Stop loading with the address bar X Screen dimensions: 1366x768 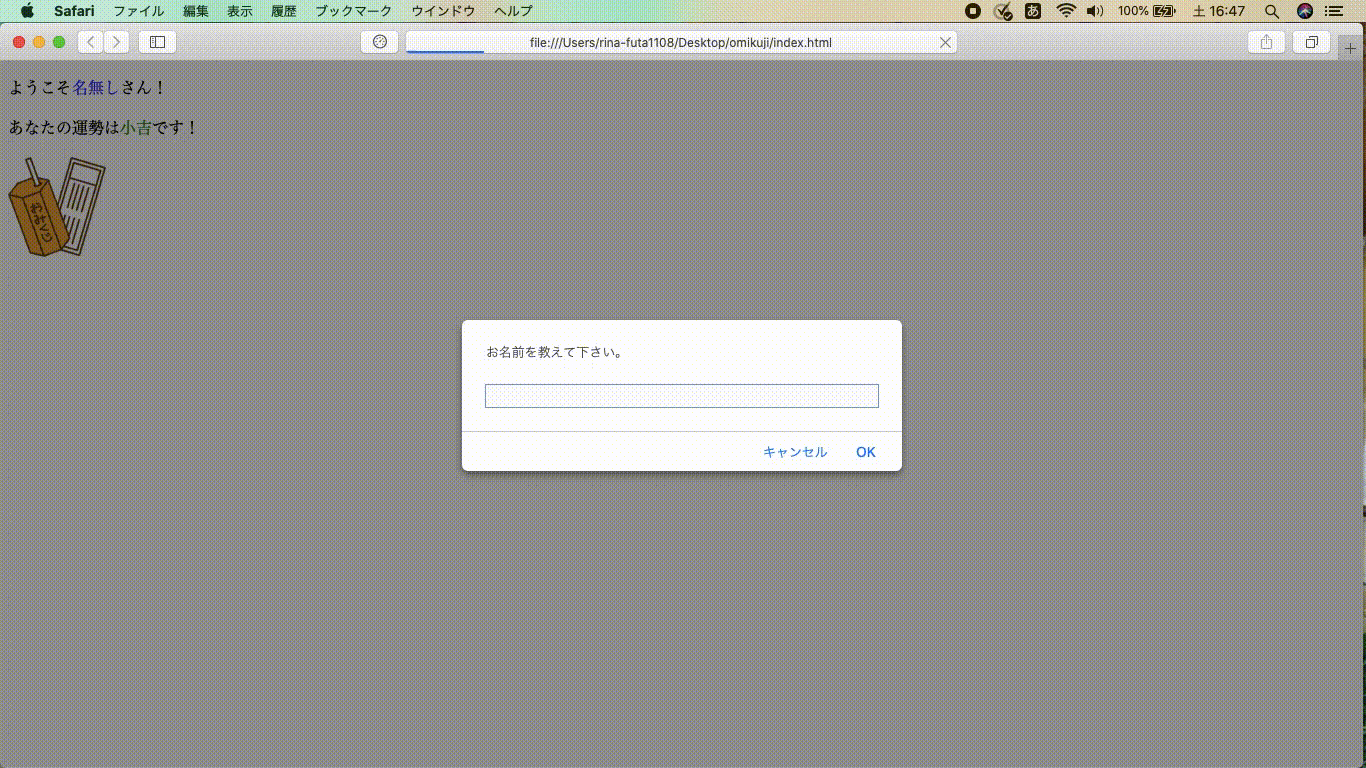click(x=945, y=42)
